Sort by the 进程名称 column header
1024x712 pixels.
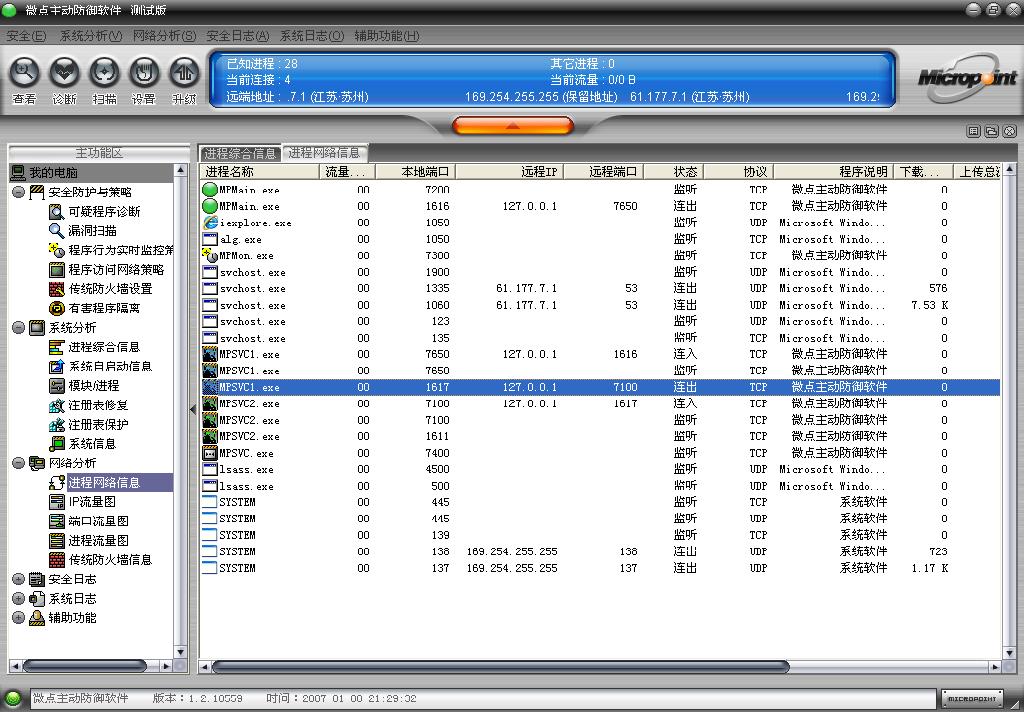click(259, 172)
